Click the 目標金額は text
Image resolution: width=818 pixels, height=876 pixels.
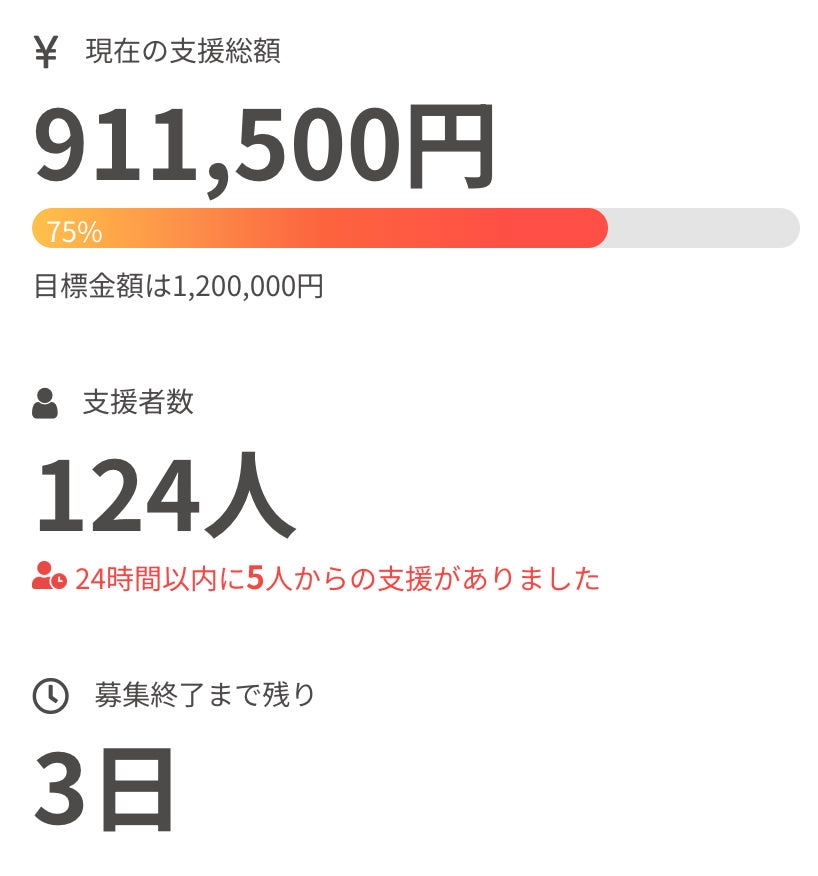tap(103, 286)
